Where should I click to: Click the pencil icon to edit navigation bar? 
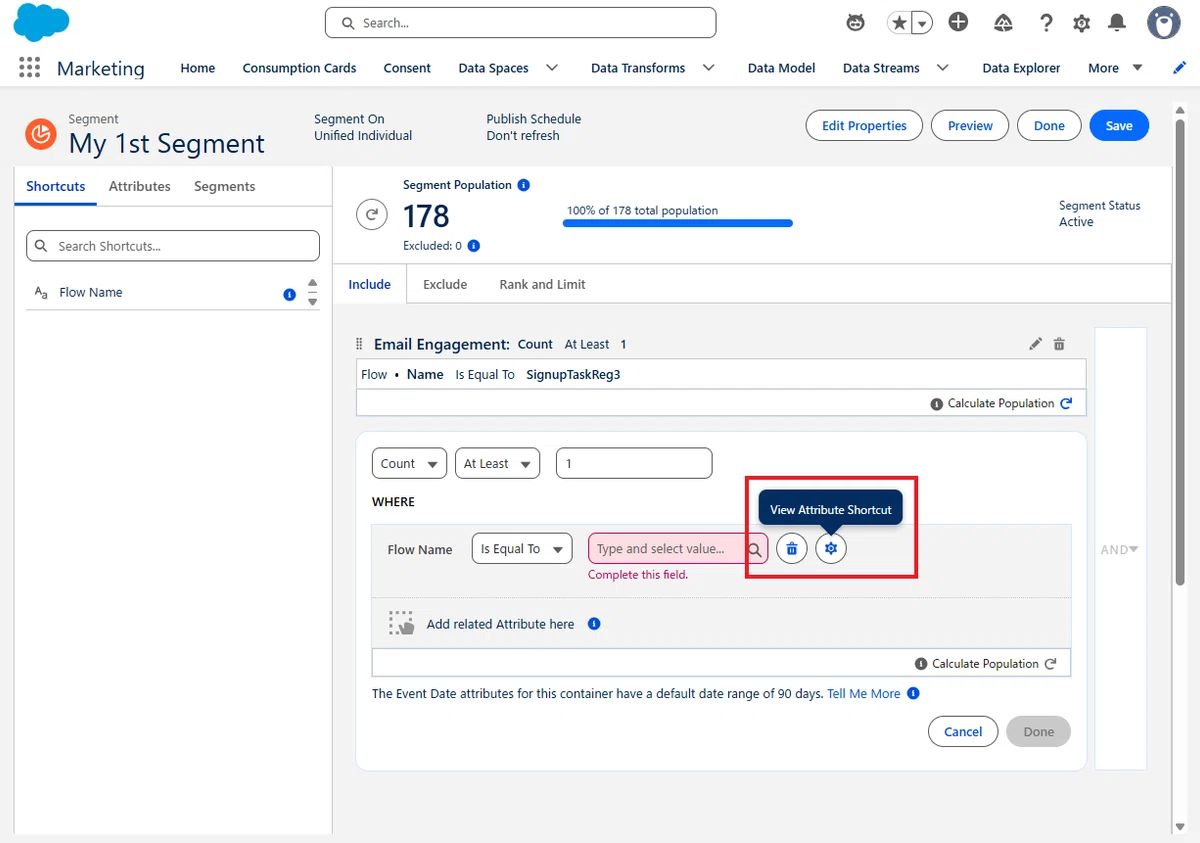click(x=1179, y=68)
